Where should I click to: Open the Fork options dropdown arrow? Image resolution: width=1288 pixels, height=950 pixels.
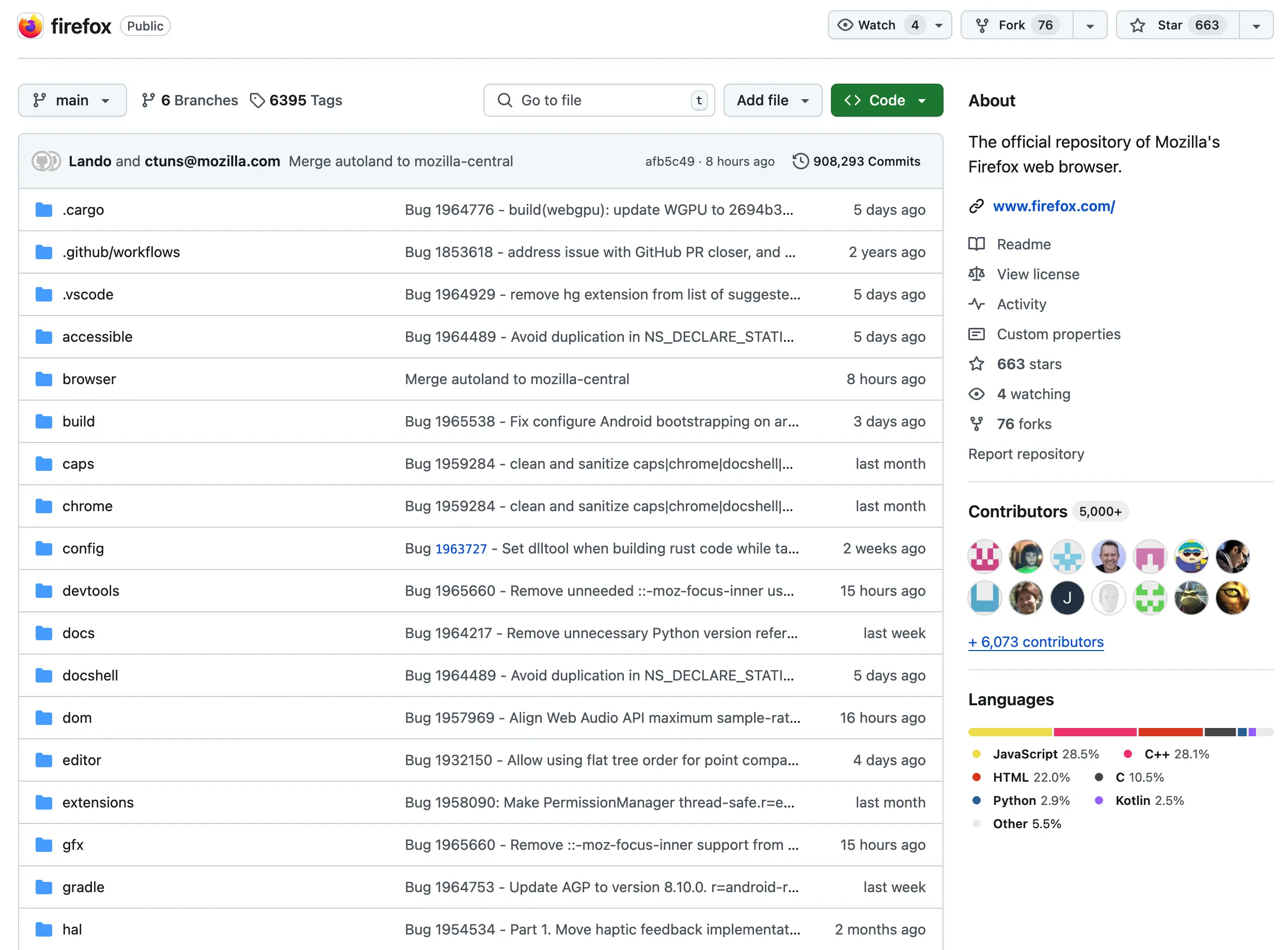1090,25
